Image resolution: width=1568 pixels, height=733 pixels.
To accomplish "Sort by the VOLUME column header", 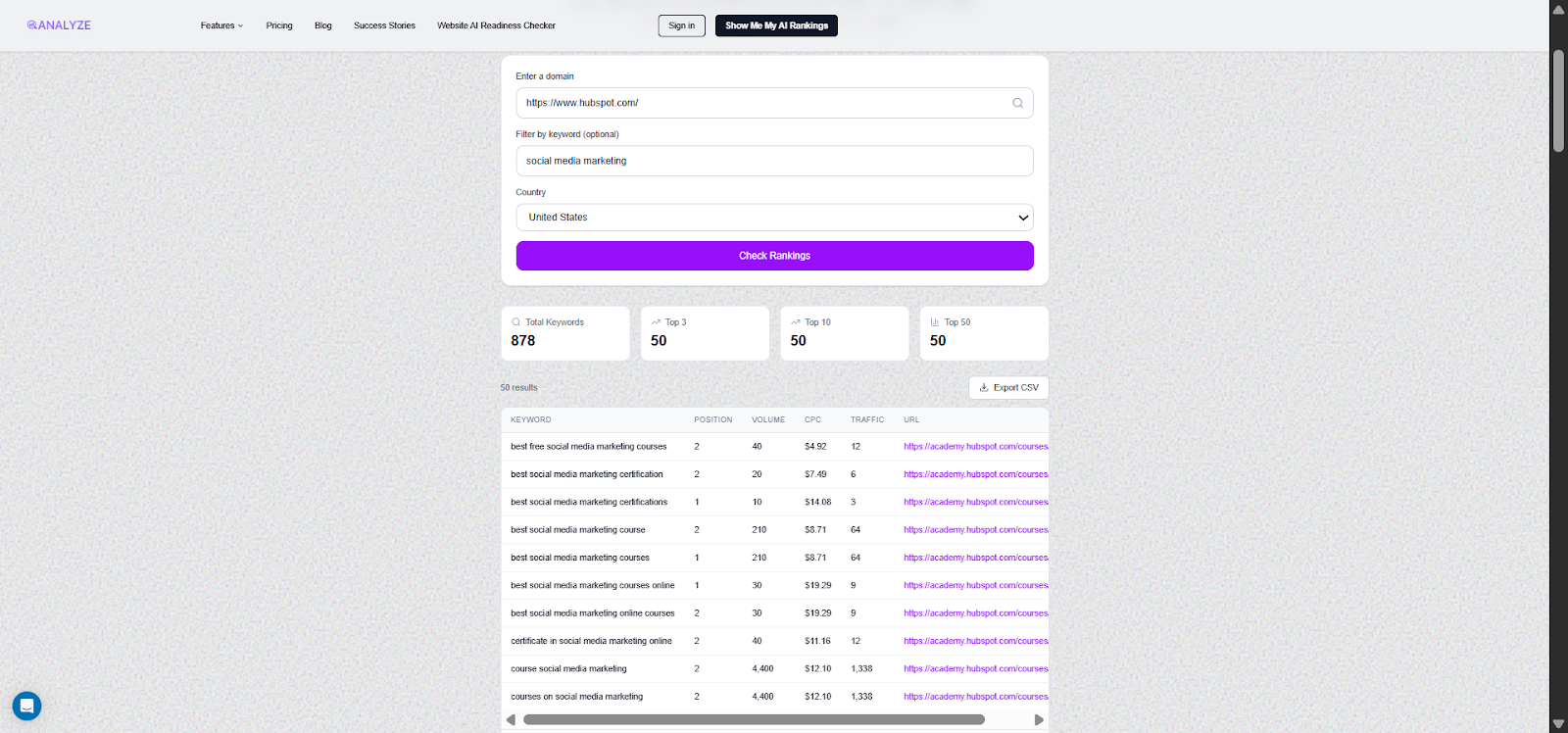I will coord(768,419).
